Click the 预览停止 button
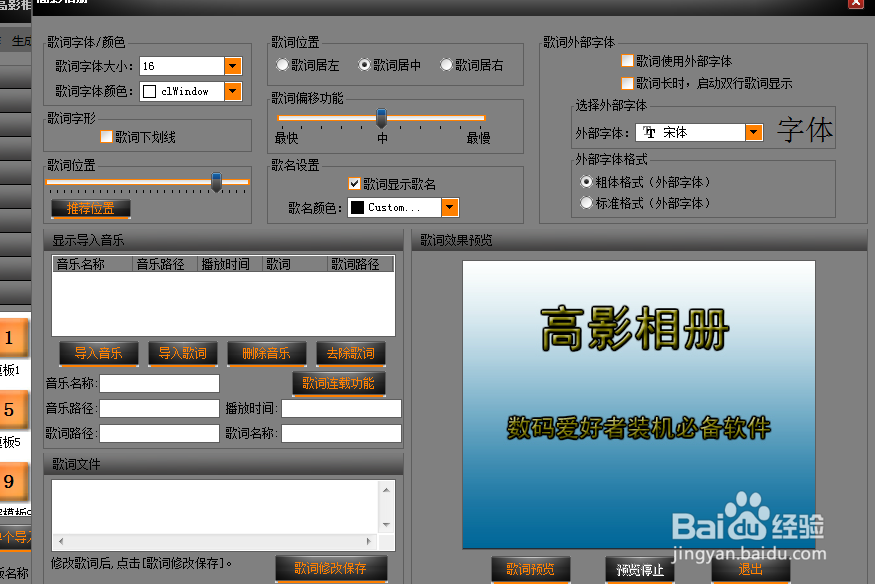Screen dimensions: 875x584 640,569
